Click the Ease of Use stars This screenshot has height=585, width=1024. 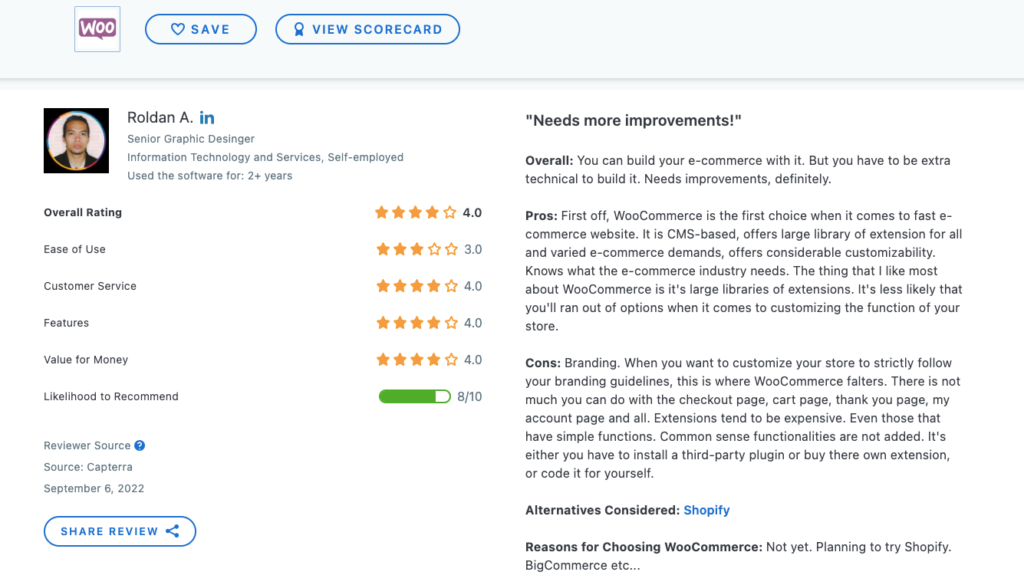click(x=416, y=249)
